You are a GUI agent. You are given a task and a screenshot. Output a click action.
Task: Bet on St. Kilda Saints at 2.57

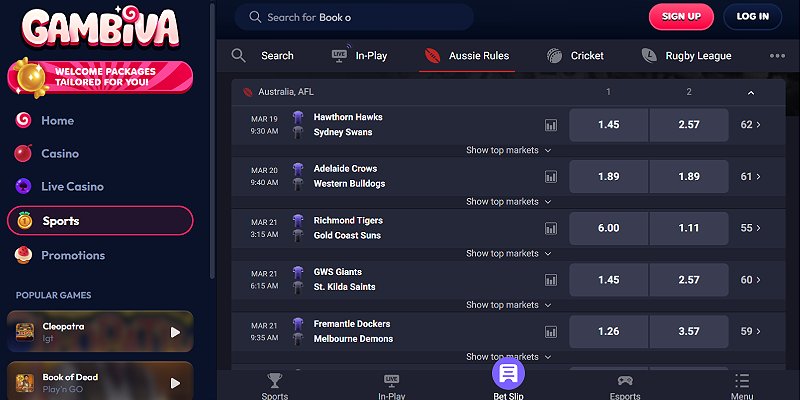coord(689,280)
